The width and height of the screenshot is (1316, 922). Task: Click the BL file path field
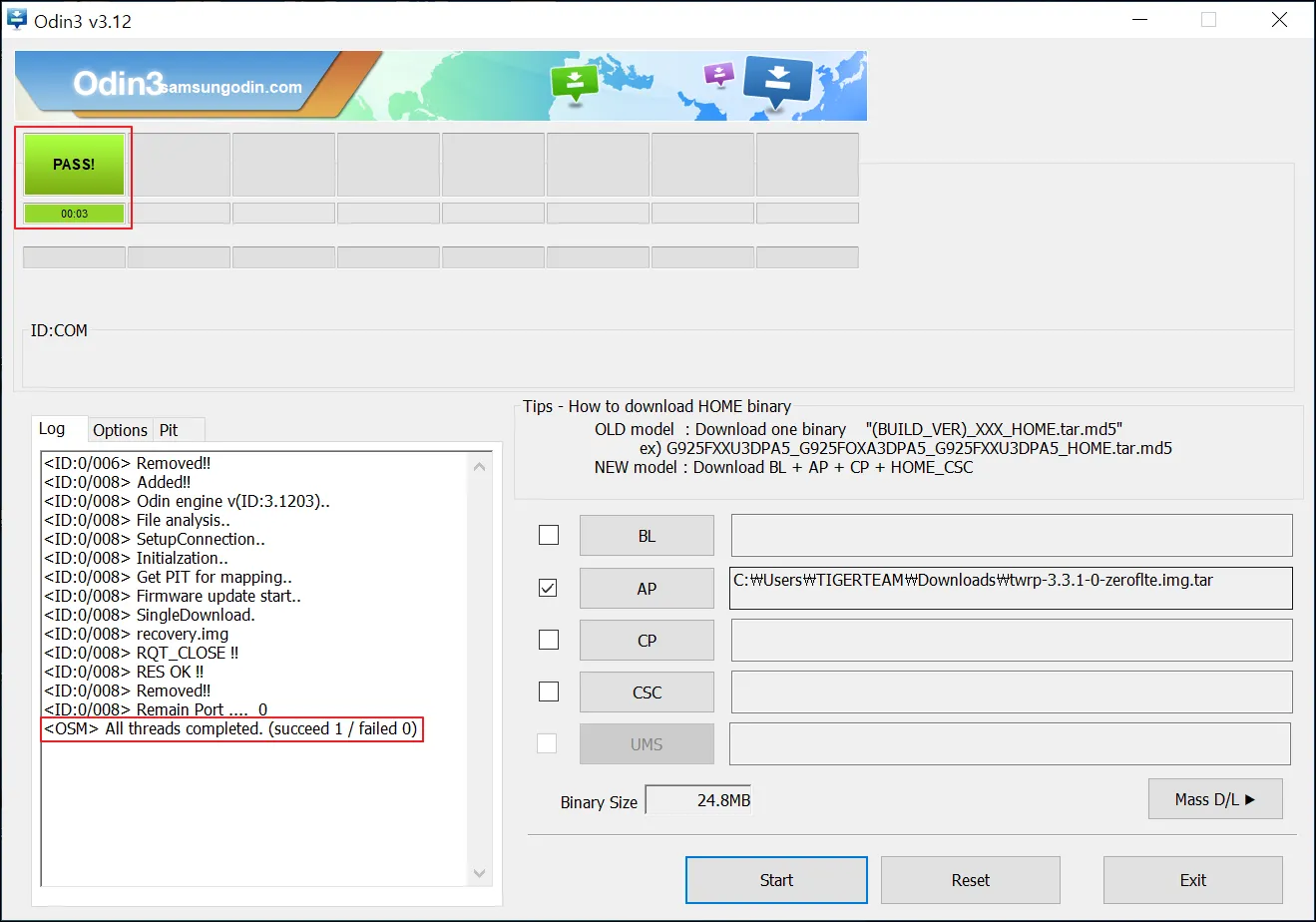(x=1012, y=536)
